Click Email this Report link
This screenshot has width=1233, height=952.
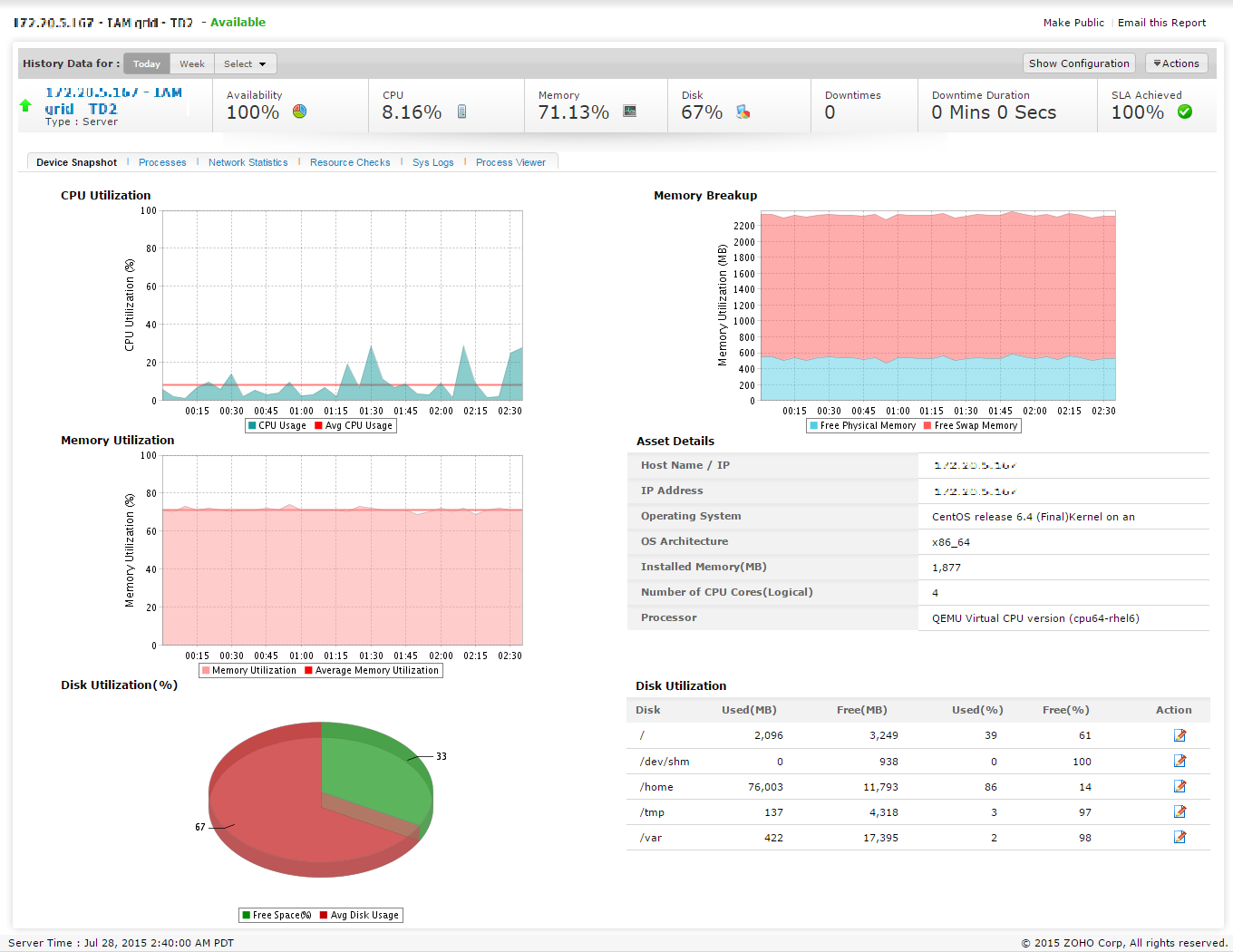click(x=1161, y=23)
